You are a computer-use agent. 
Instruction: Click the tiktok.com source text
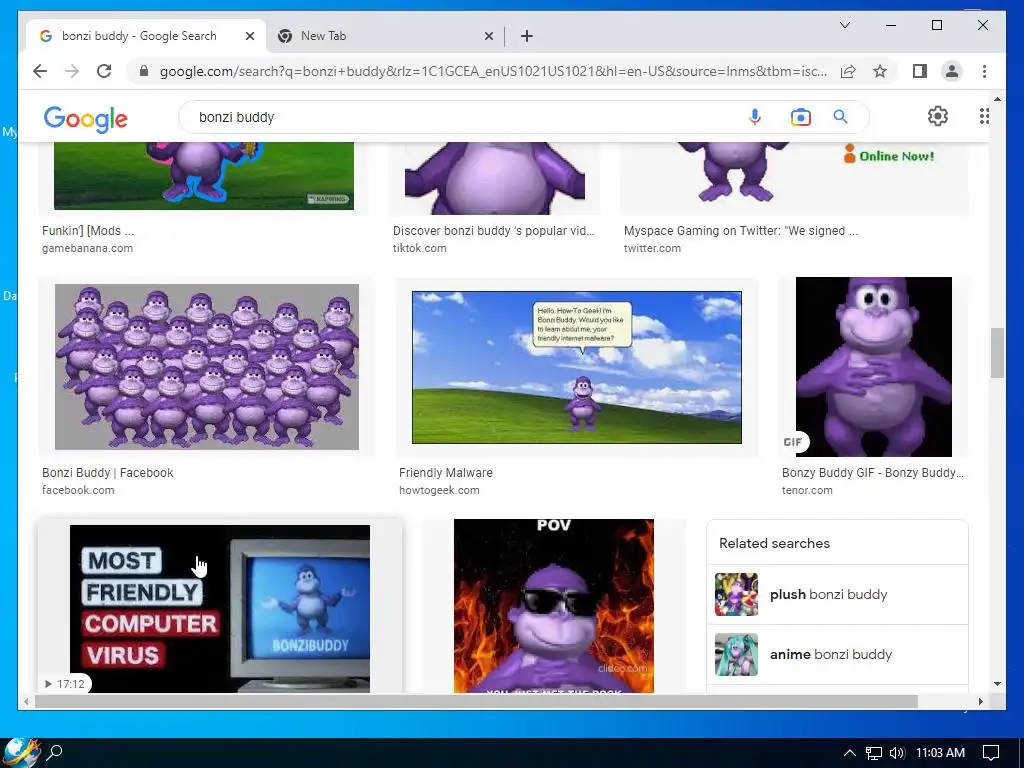pyautogui.click(x=419, y=248)
